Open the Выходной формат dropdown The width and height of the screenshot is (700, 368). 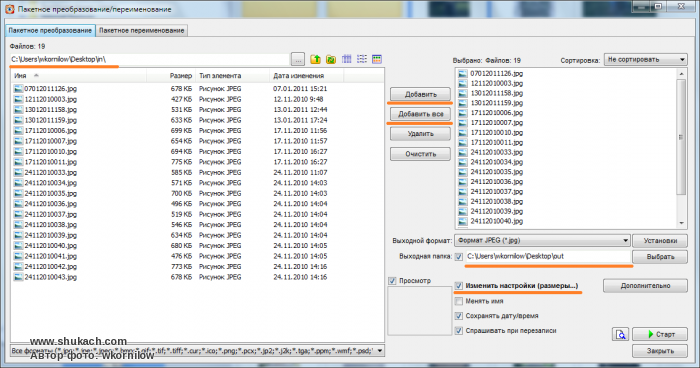[x=542, y=240]
